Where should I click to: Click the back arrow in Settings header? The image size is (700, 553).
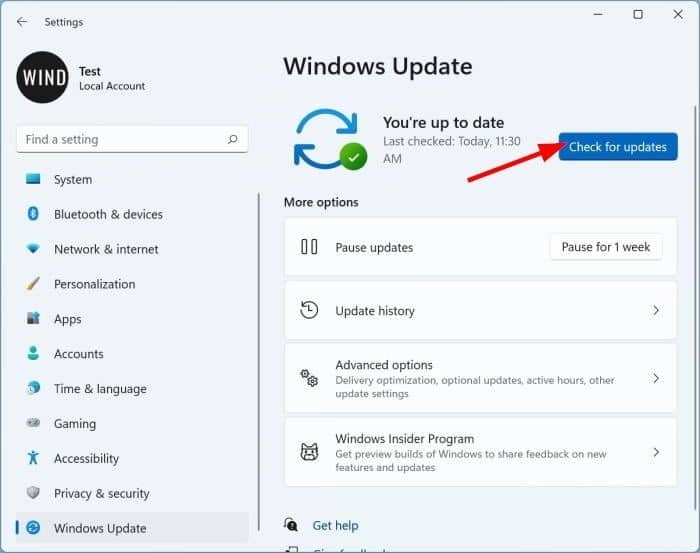point(22,21)
